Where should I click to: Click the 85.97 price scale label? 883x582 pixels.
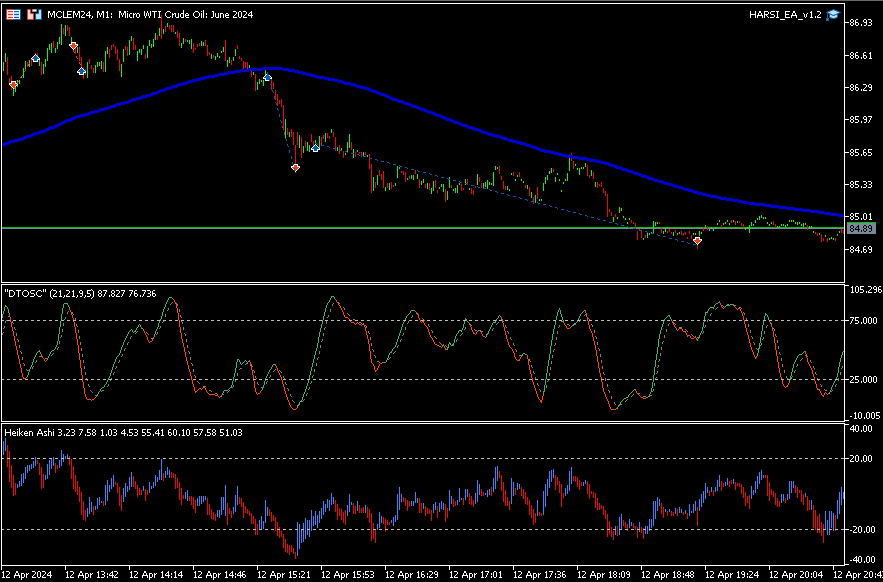(860, 119)
